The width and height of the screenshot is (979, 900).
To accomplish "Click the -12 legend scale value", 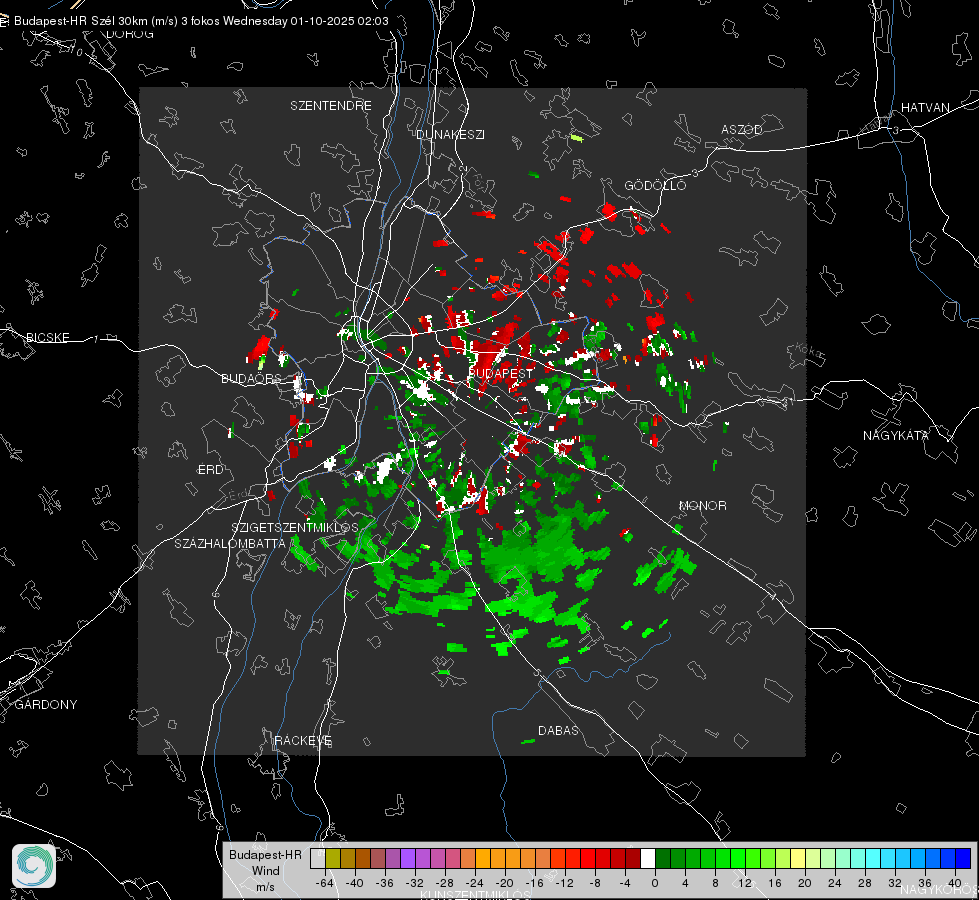I will [x=564, y=883].
